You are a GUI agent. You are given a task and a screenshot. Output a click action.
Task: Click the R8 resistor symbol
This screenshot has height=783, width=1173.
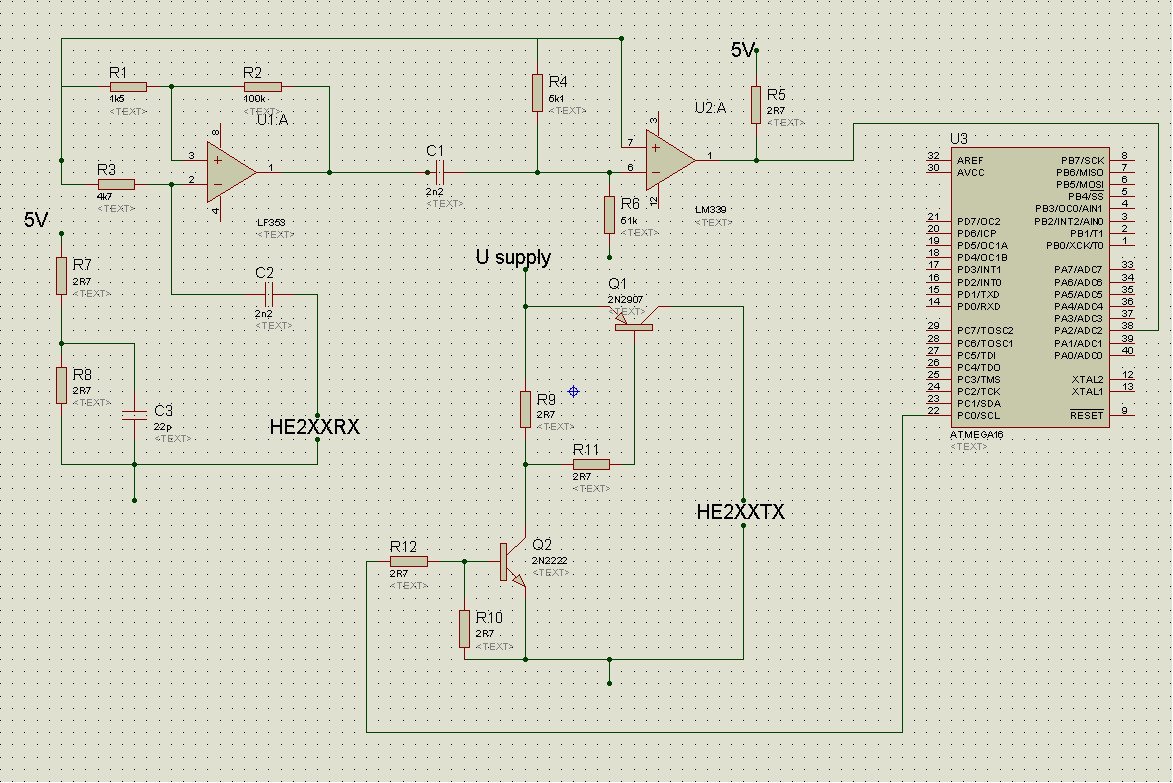[x=61, y=385]
